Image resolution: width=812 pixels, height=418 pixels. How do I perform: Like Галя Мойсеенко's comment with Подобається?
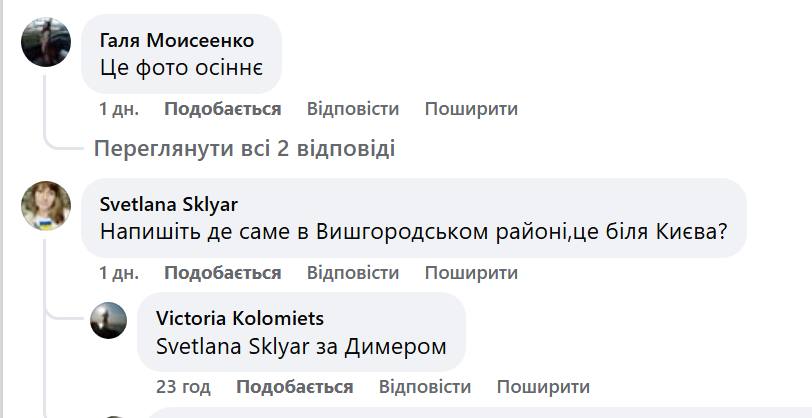222,108
